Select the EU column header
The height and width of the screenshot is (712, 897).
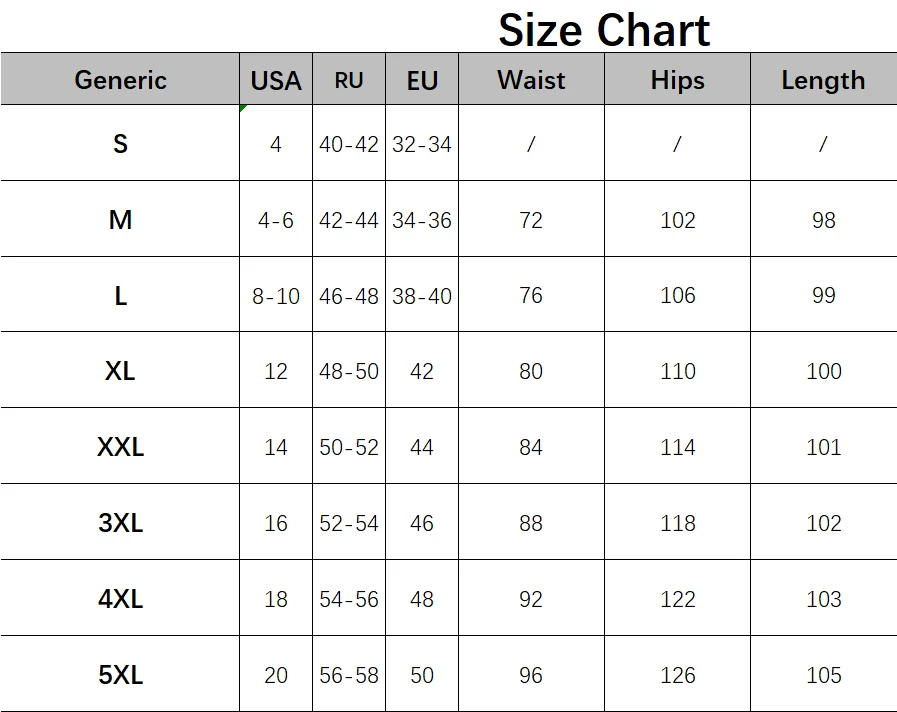pos(422,79)
